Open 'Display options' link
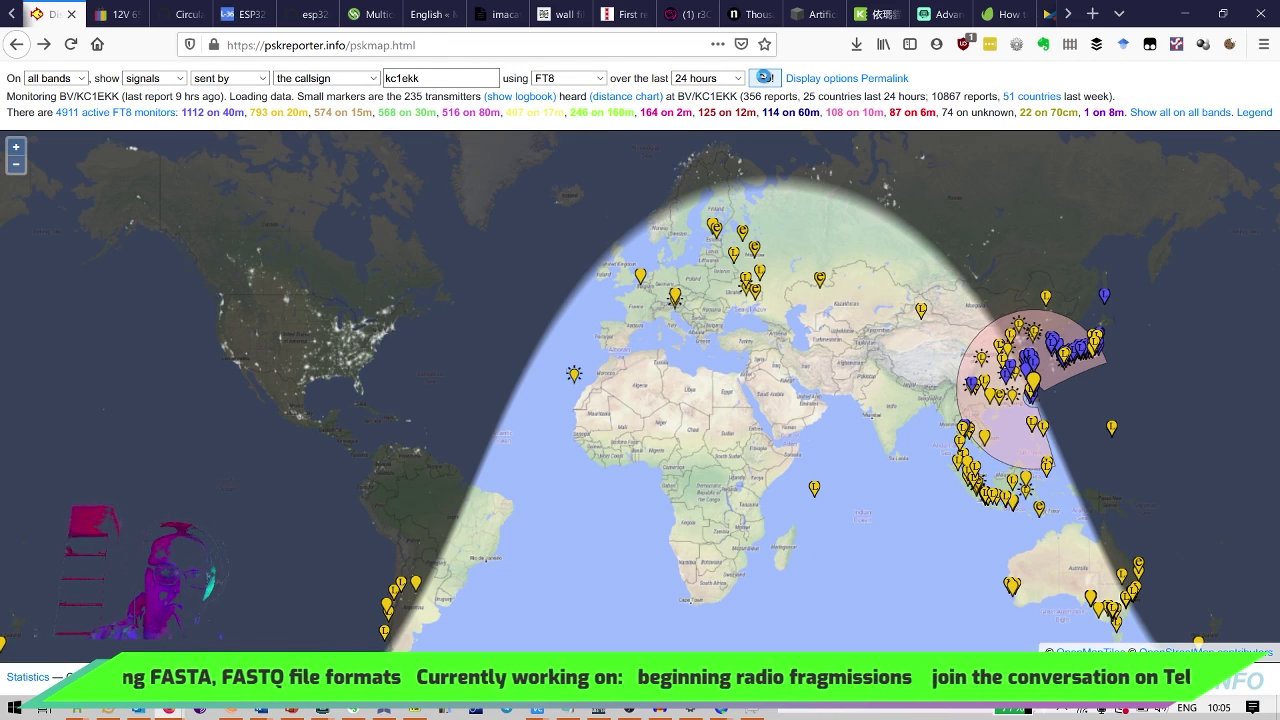This screenshot has width=1280, height=720. [x=822, y=78]
